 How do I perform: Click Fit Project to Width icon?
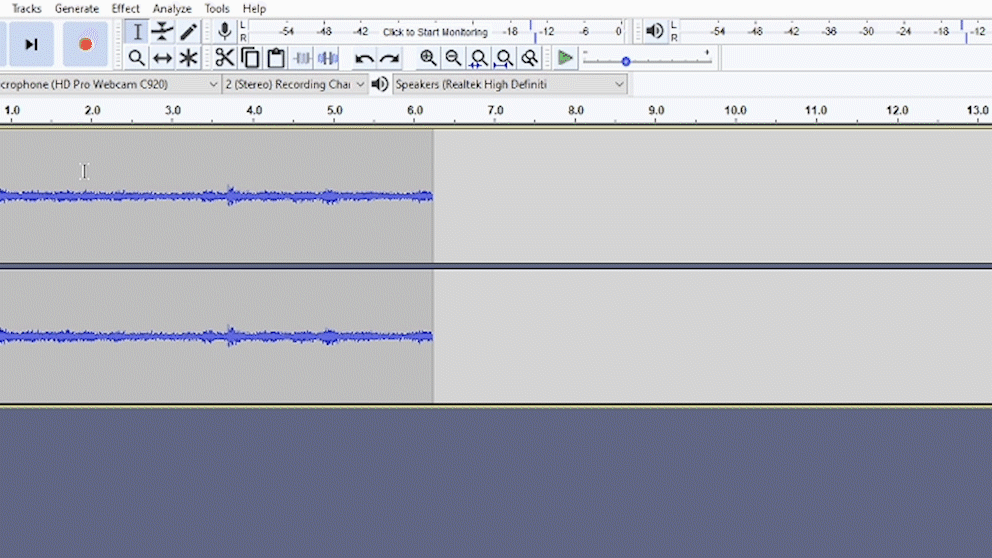pyautogui.click(x=504, y=58)
